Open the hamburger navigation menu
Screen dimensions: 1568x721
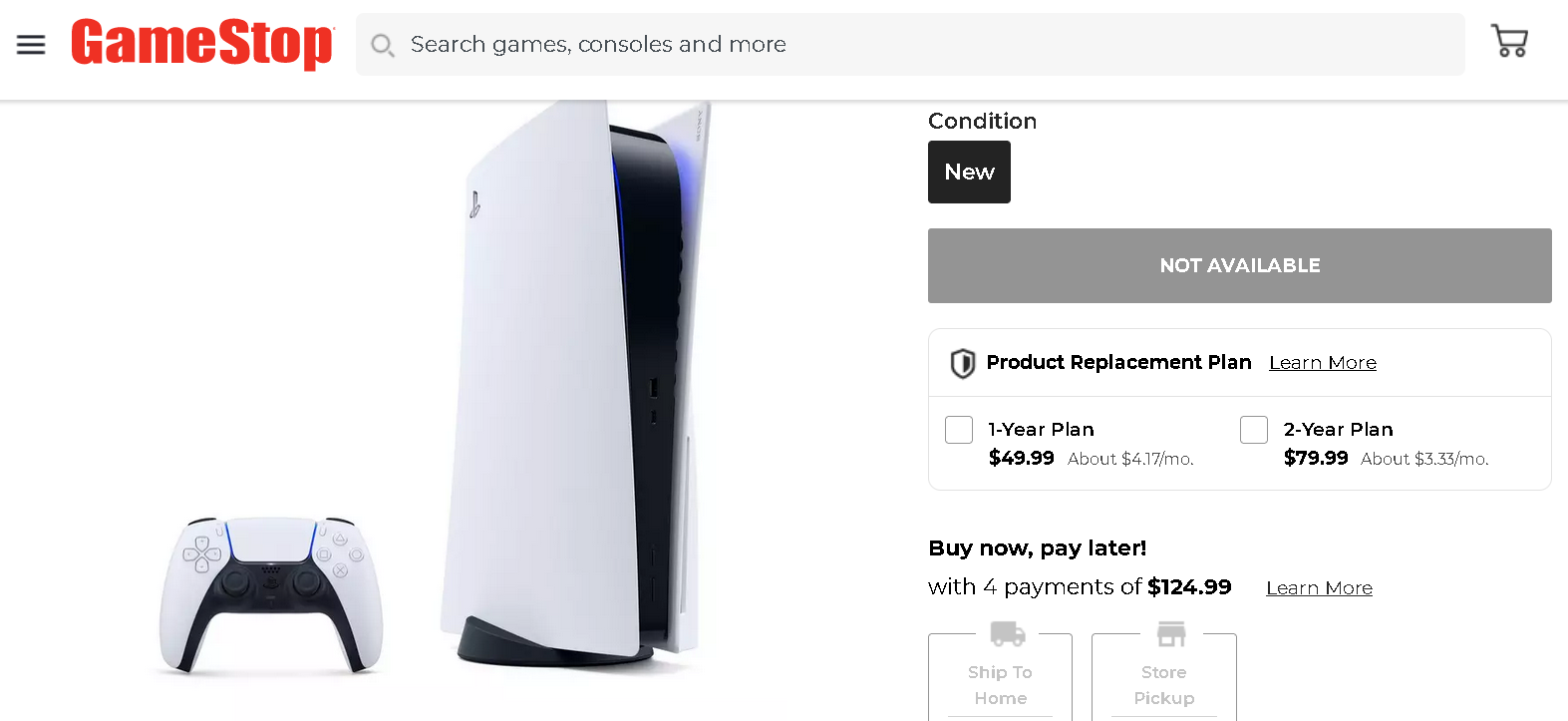click(31, 44)
